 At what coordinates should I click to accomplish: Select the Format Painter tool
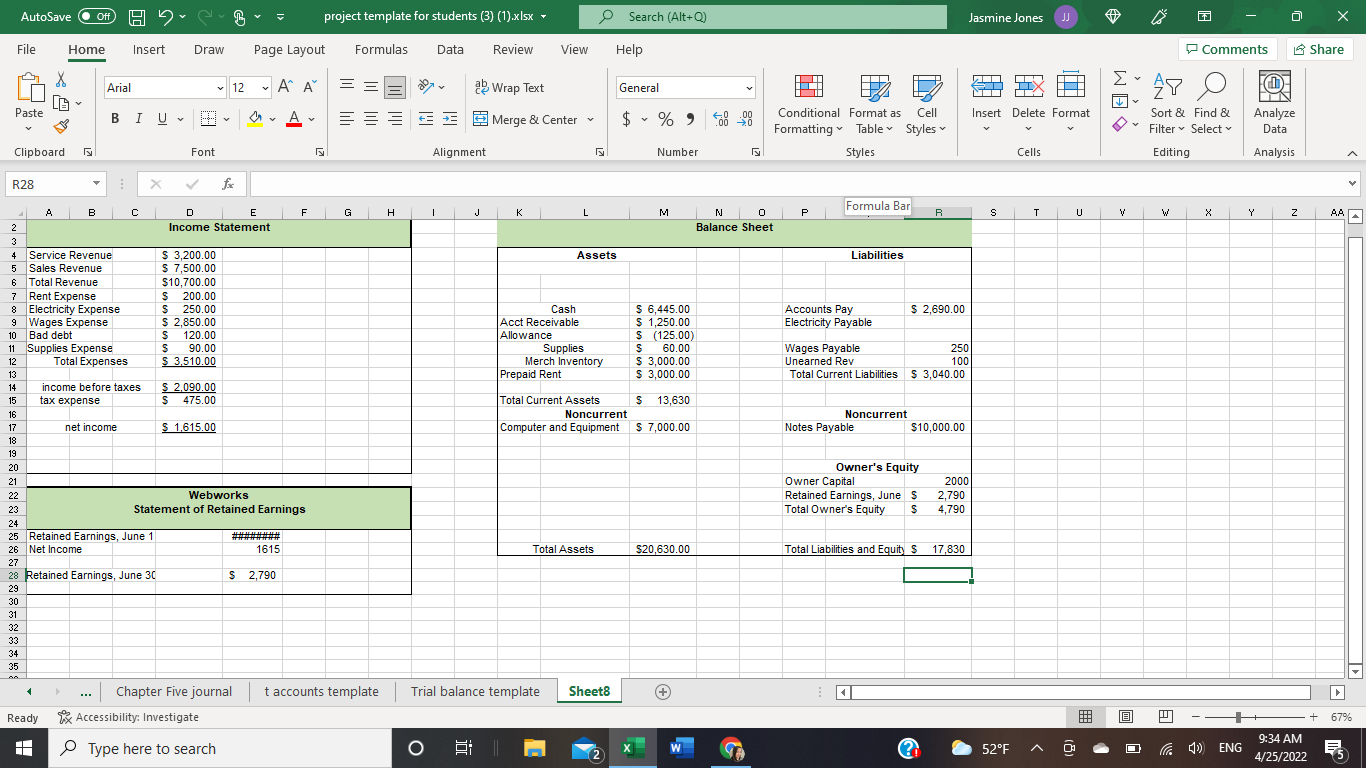(x=59, y=126)
